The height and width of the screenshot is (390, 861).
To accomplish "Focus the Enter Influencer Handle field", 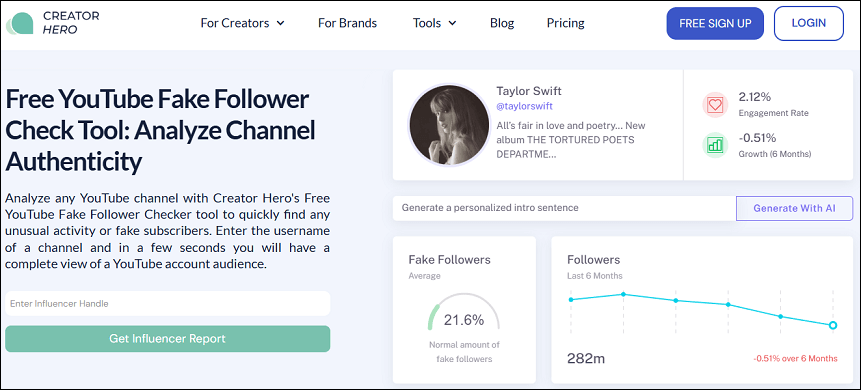I will (x=167, y=303).
